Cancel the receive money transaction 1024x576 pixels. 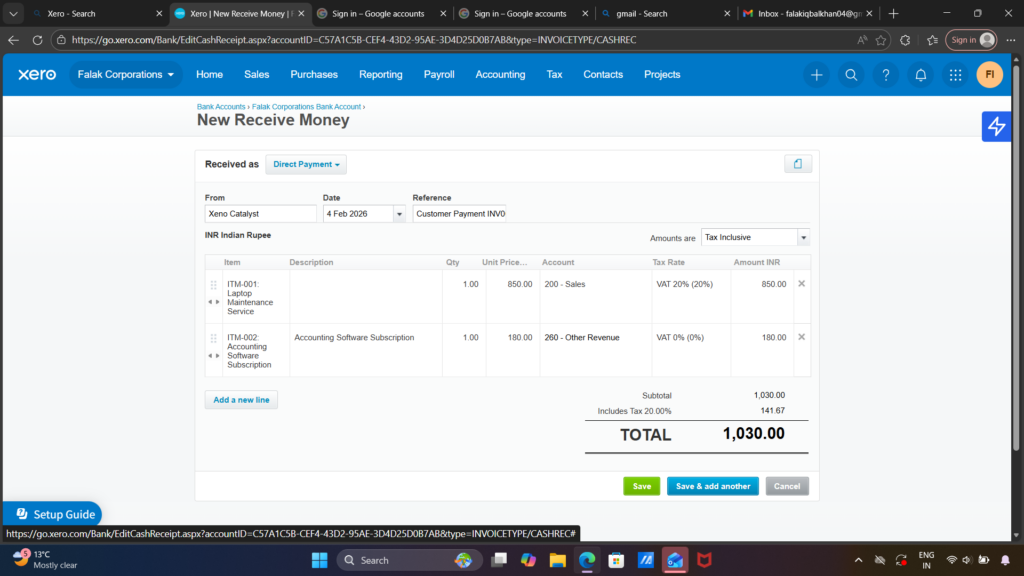click(x=787, y=486)
